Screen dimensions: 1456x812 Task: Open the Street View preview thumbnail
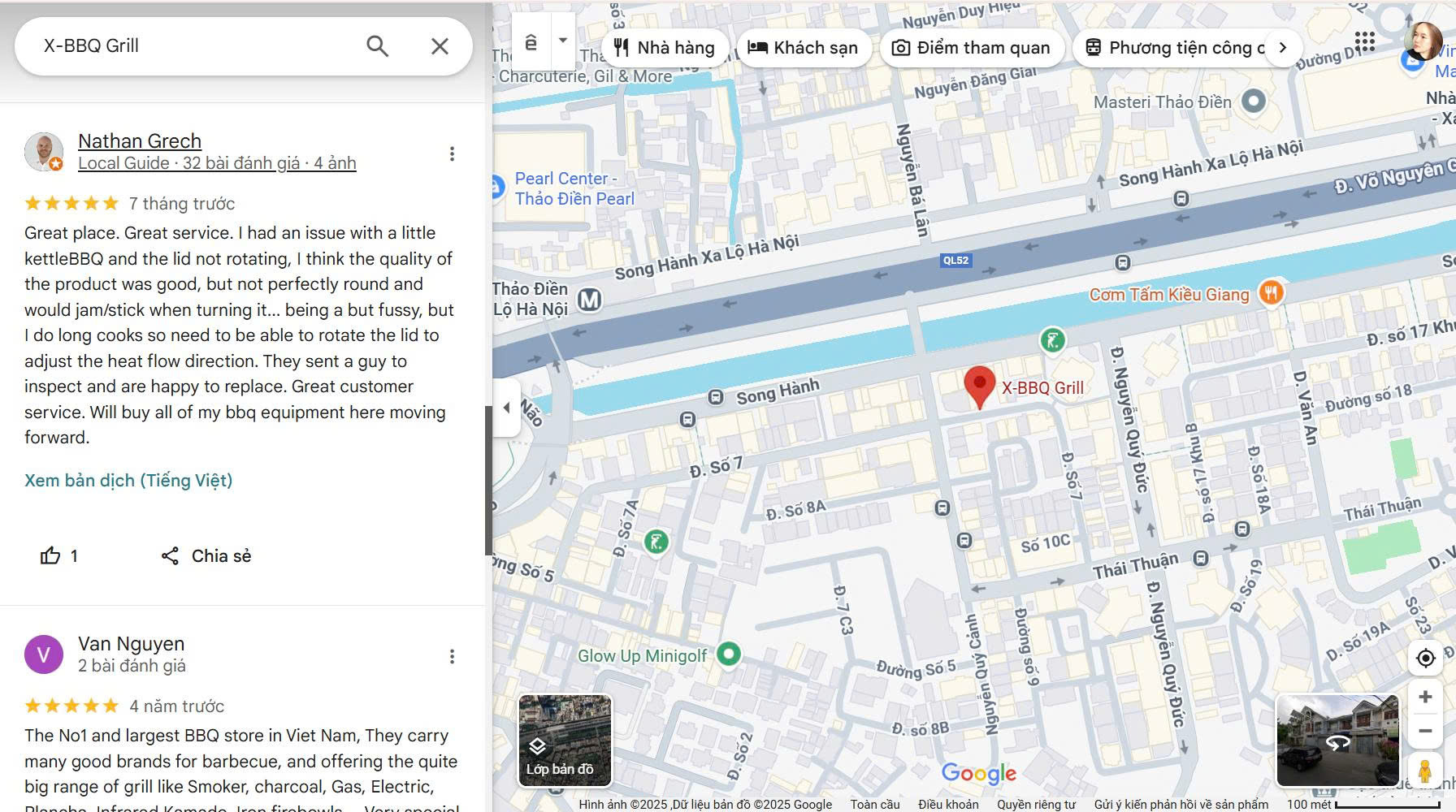(1338, 741)
